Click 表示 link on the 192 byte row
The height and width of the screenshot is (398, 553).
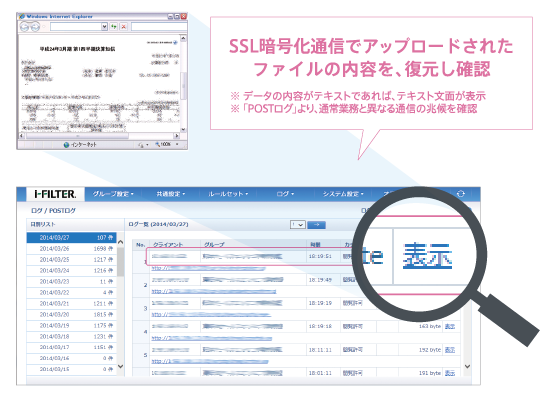coord(450,350)
